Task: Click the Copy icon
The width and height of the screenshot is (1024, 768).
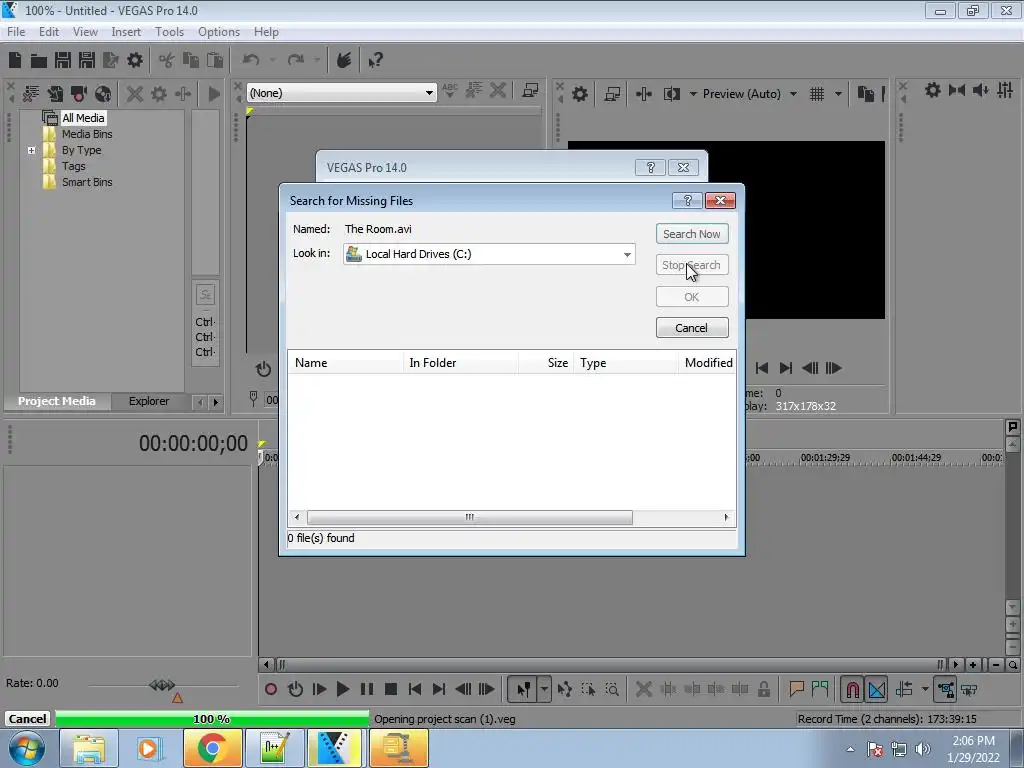Action: 191,60
